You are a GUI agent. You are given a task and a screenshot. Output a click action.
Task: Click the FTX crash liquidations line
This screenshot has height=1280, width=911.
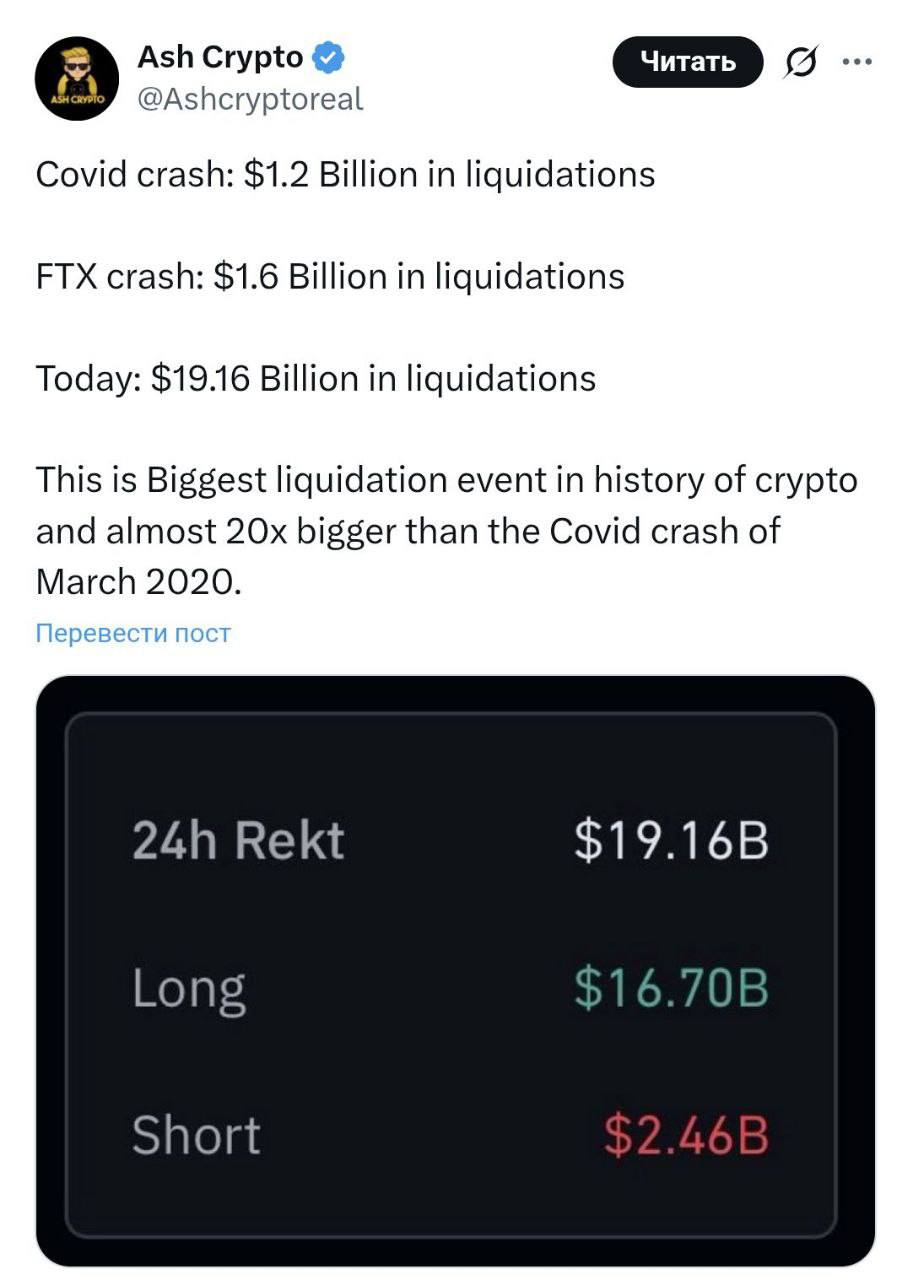coord(330,276)
